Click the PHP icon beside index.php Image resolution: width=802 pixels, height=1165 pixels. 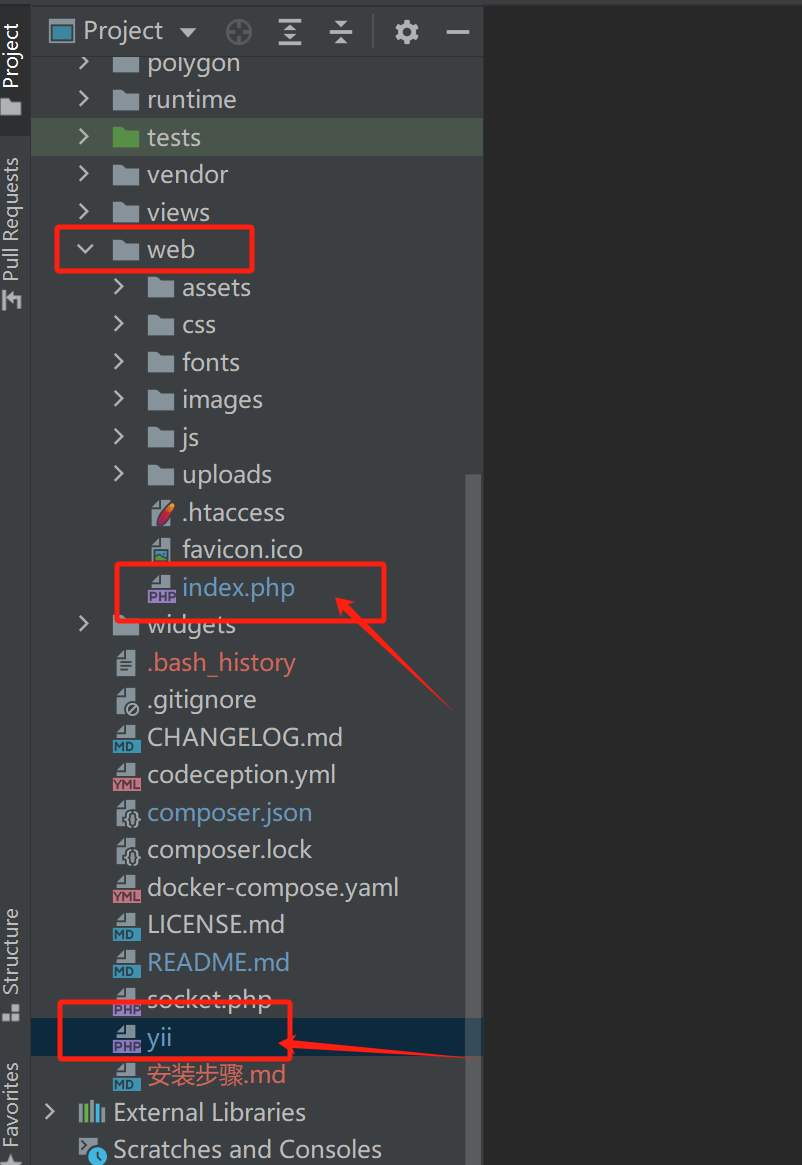[x=162, y=587]
